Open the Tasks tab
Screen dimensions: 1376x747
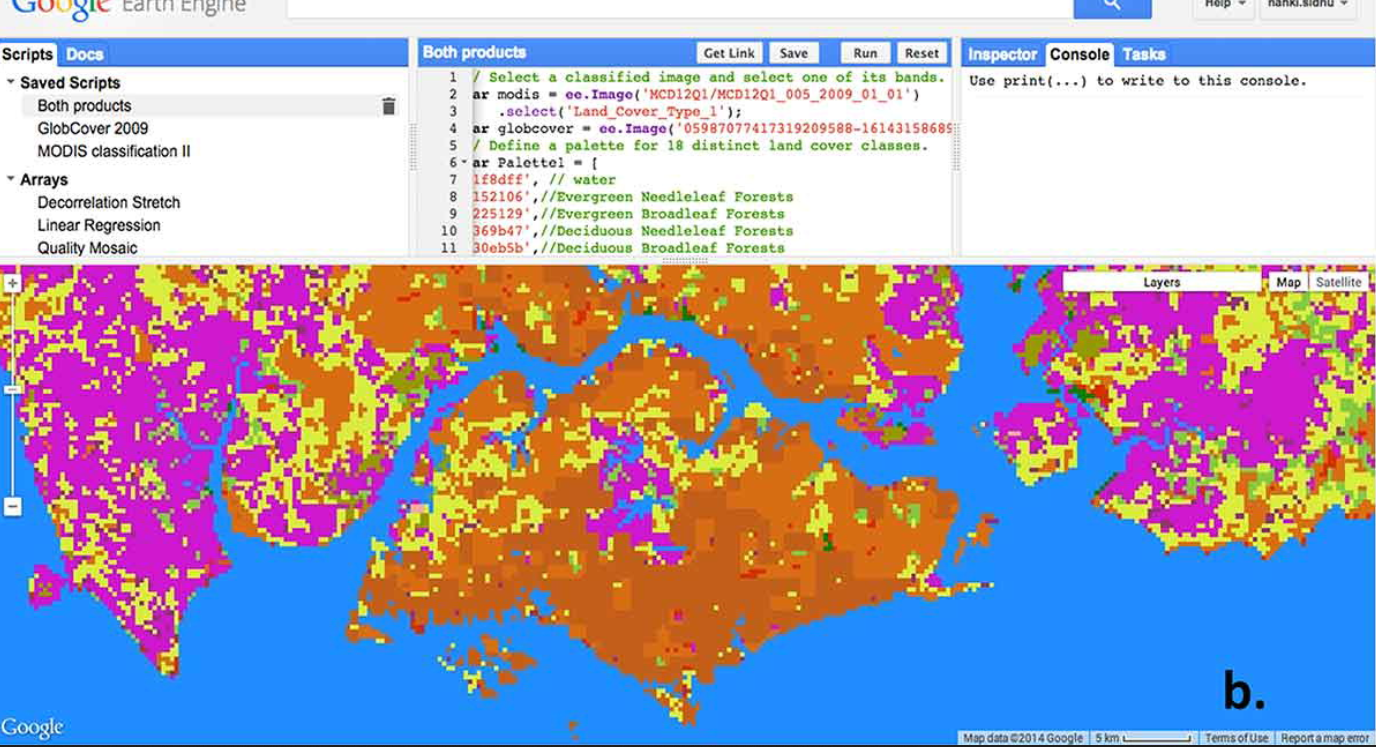click(1144, 54)
